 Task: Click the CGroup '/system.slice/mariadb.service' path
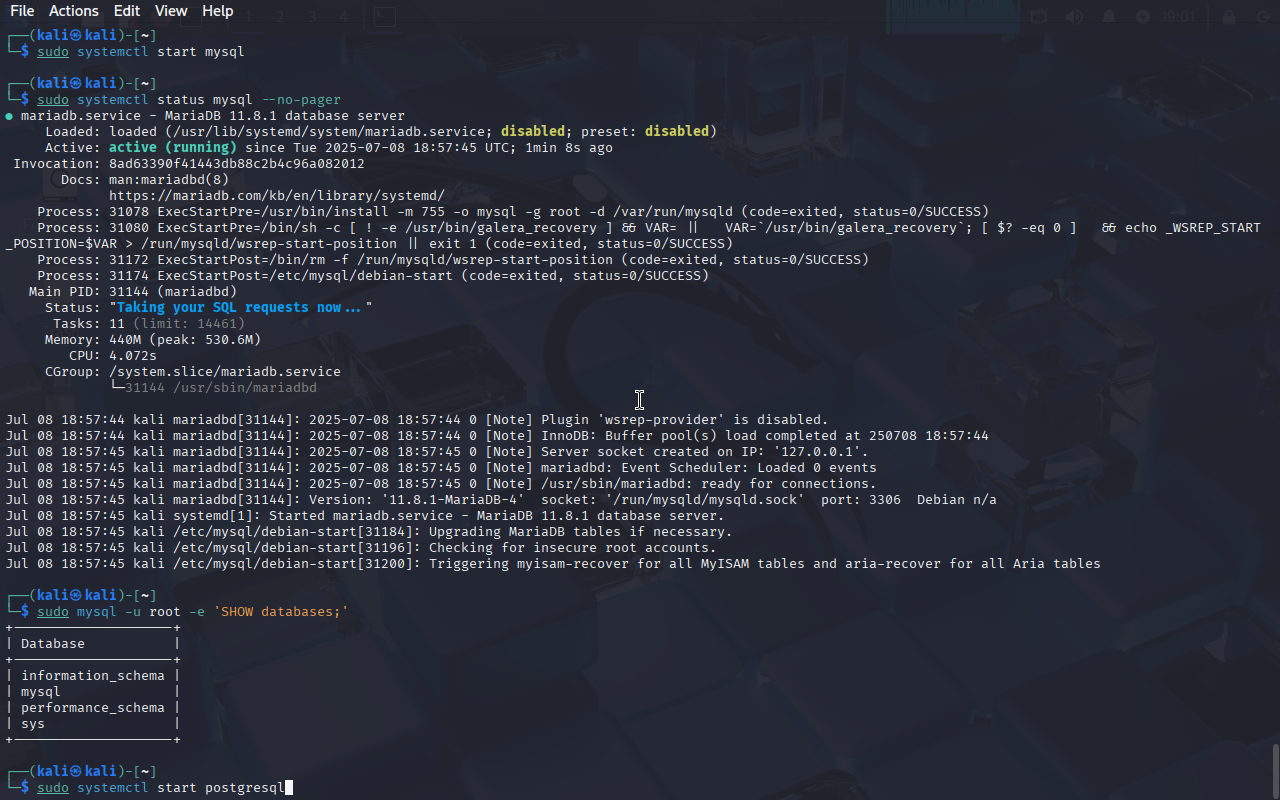point(225,372)
